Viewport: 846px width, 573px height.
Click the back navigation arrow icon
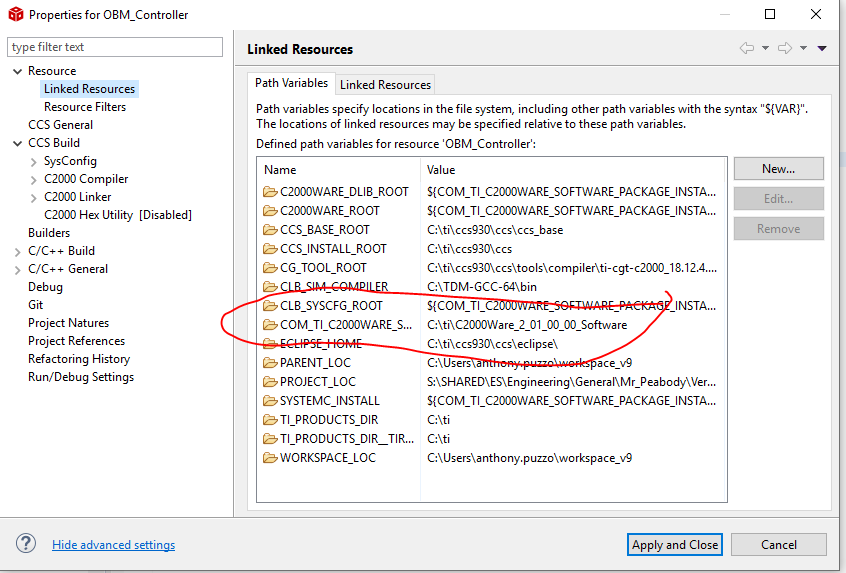[746, 48]
